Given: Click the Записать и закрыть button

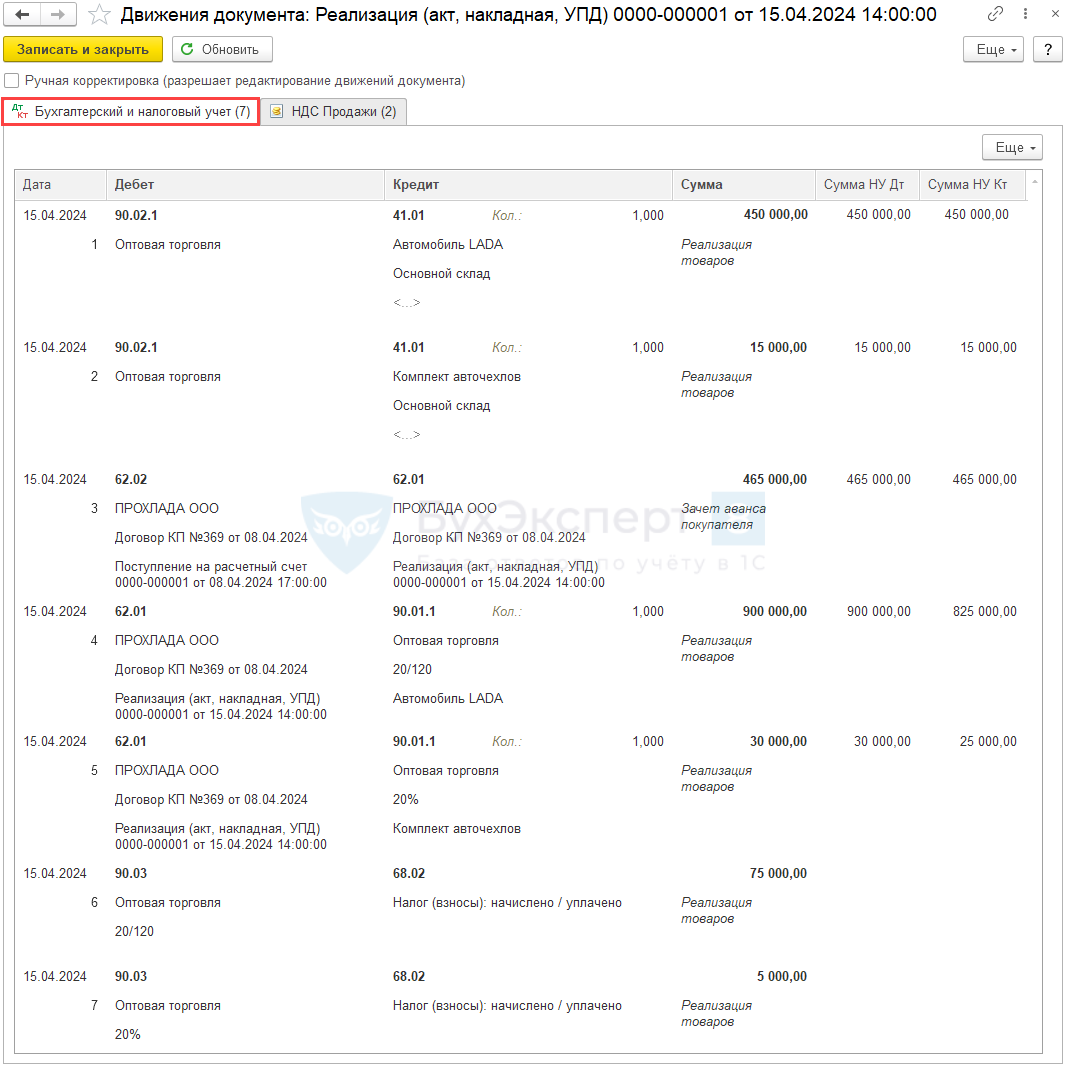Looking at the screenshot, I should click(x=83, y=50).
